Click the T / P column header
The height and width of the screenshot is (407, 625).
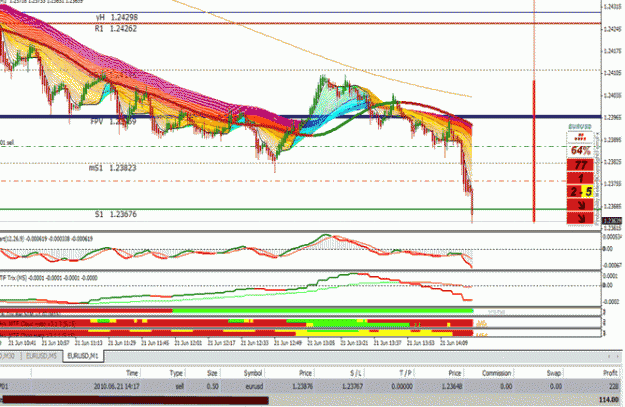[406, 373]
